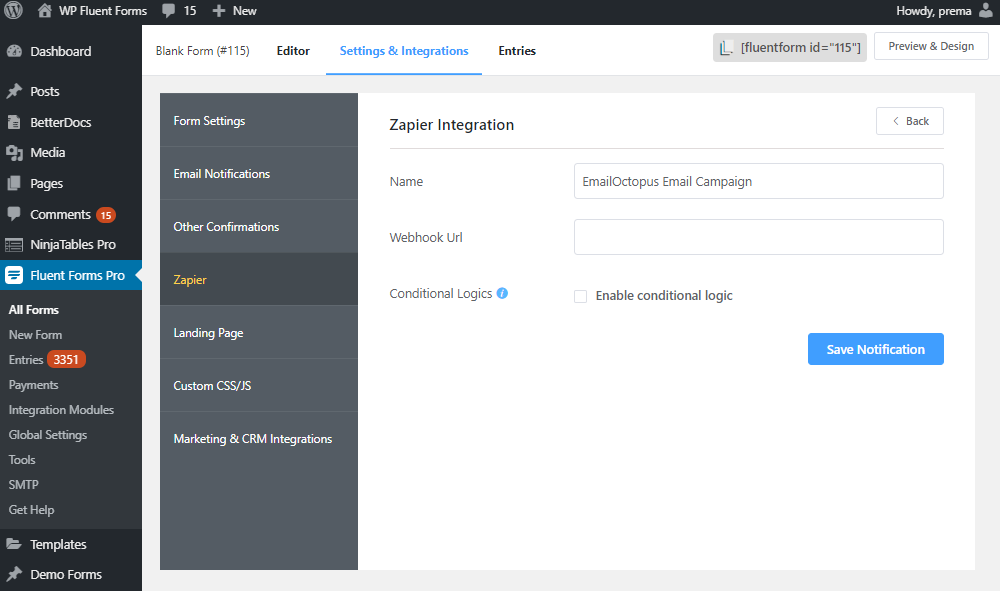Click the Posts pin icon
Viewport: 1000px width, 591px height.
pos(14,91)
